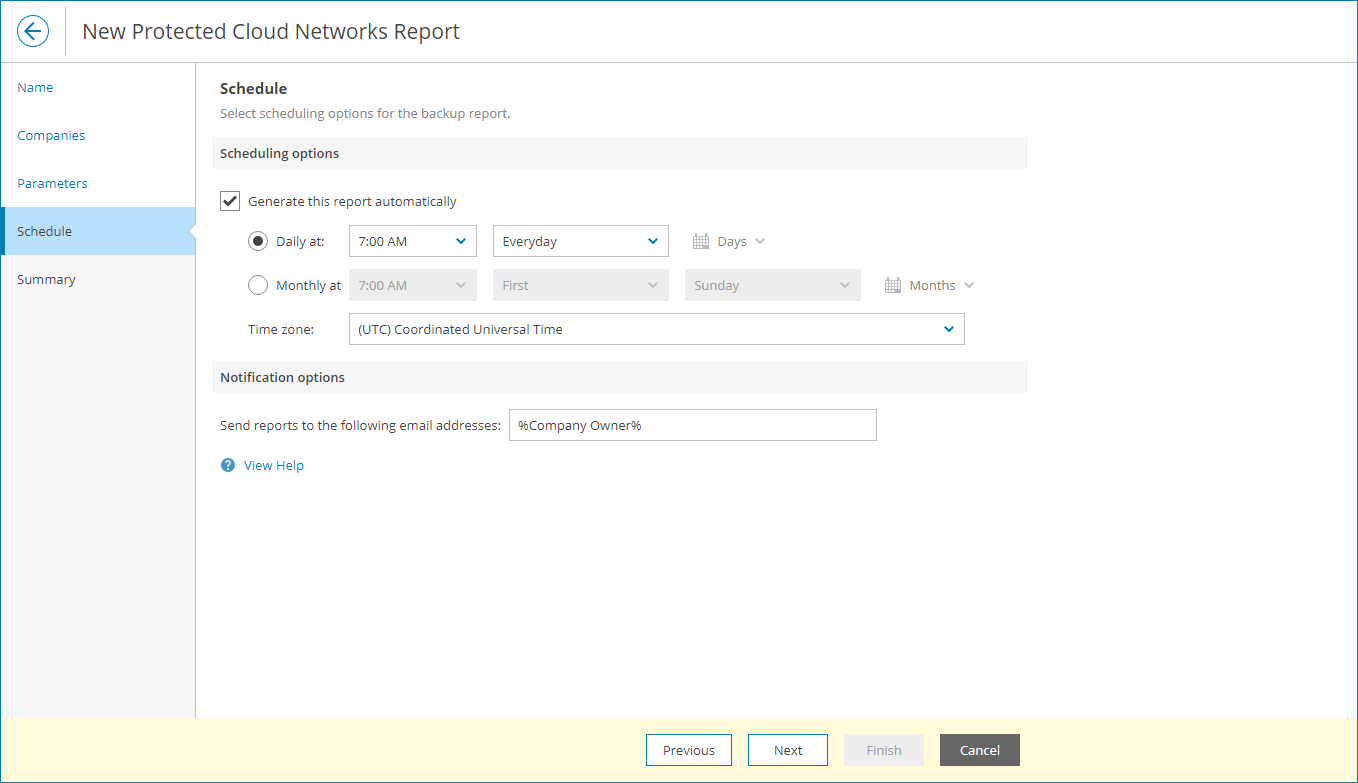The width and height of the screenshot is (1358, 783).
Task: Click the email addresses input field
Action: pyautogui.click(x=693, y=424)
